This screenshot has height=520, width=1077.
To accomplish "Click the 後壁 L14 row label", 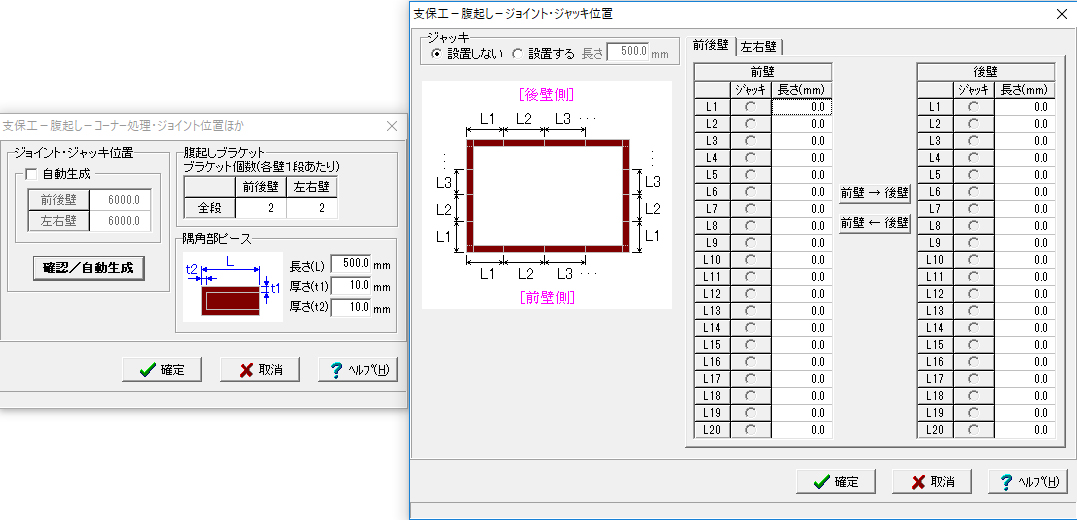I will pos(935,328).
